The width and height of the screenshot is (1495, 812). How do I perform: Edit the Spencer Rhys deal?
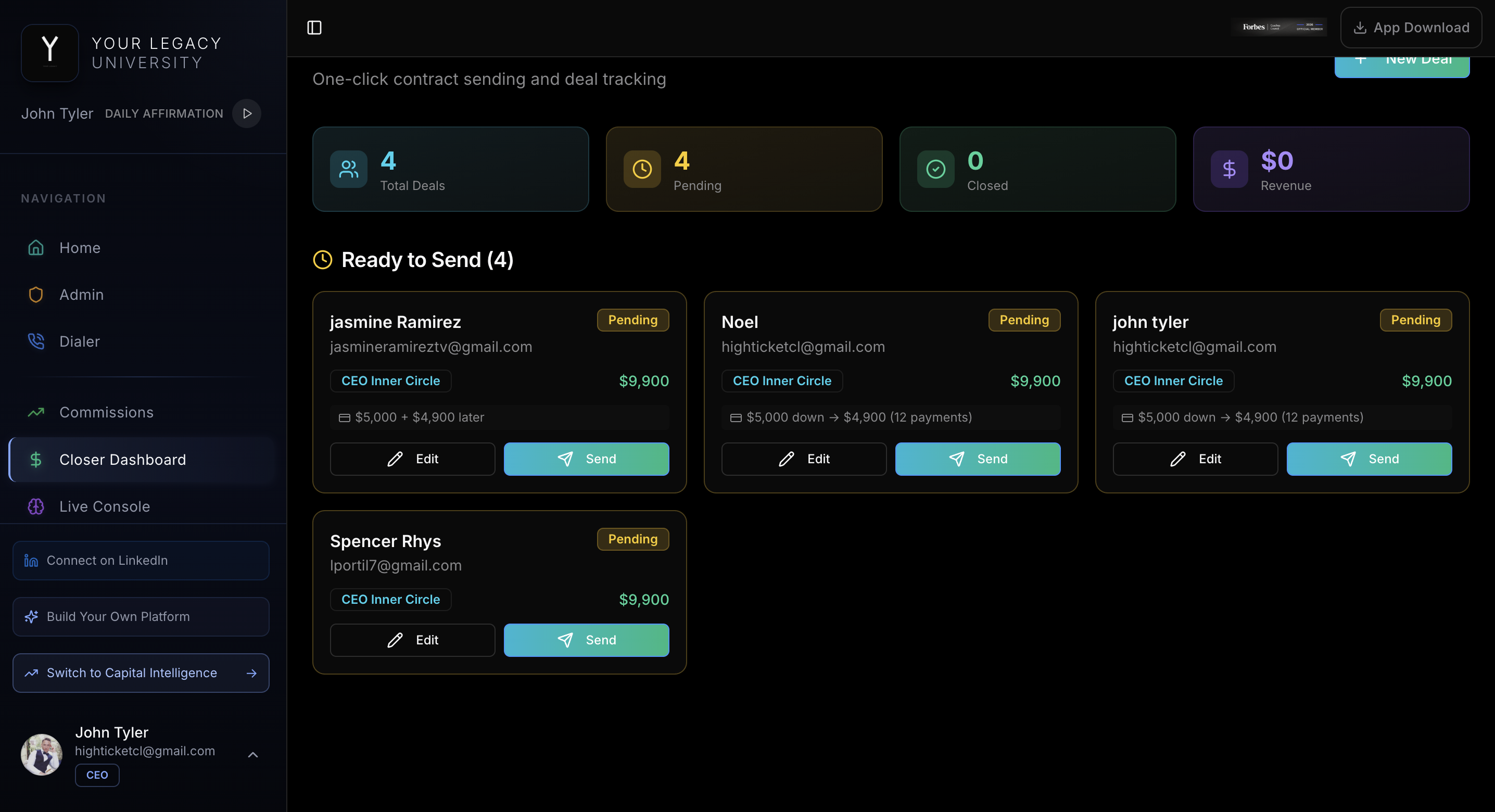coord(412,640)
